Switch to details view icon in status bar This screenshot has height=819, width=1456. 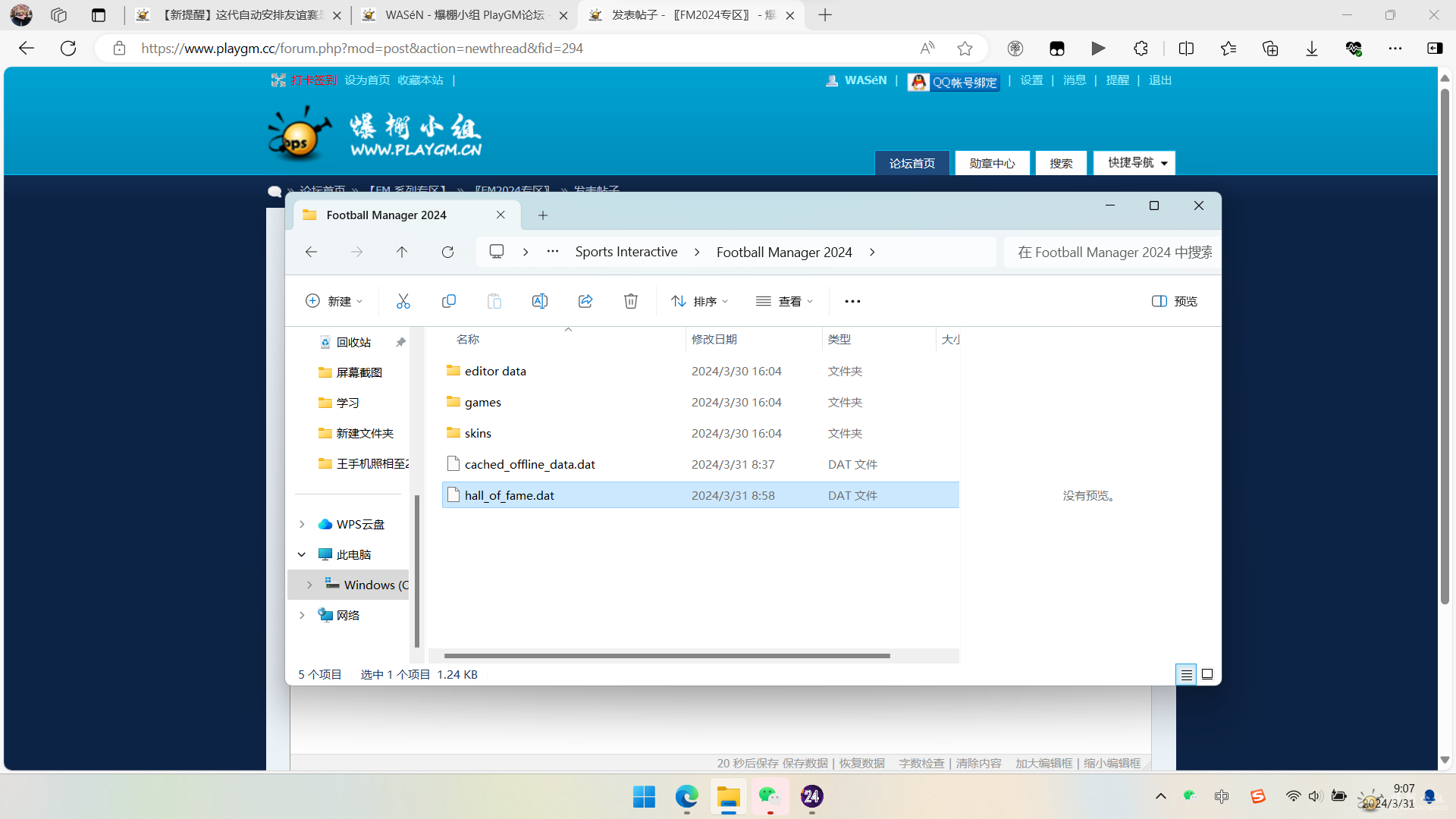pos(1186,674)
